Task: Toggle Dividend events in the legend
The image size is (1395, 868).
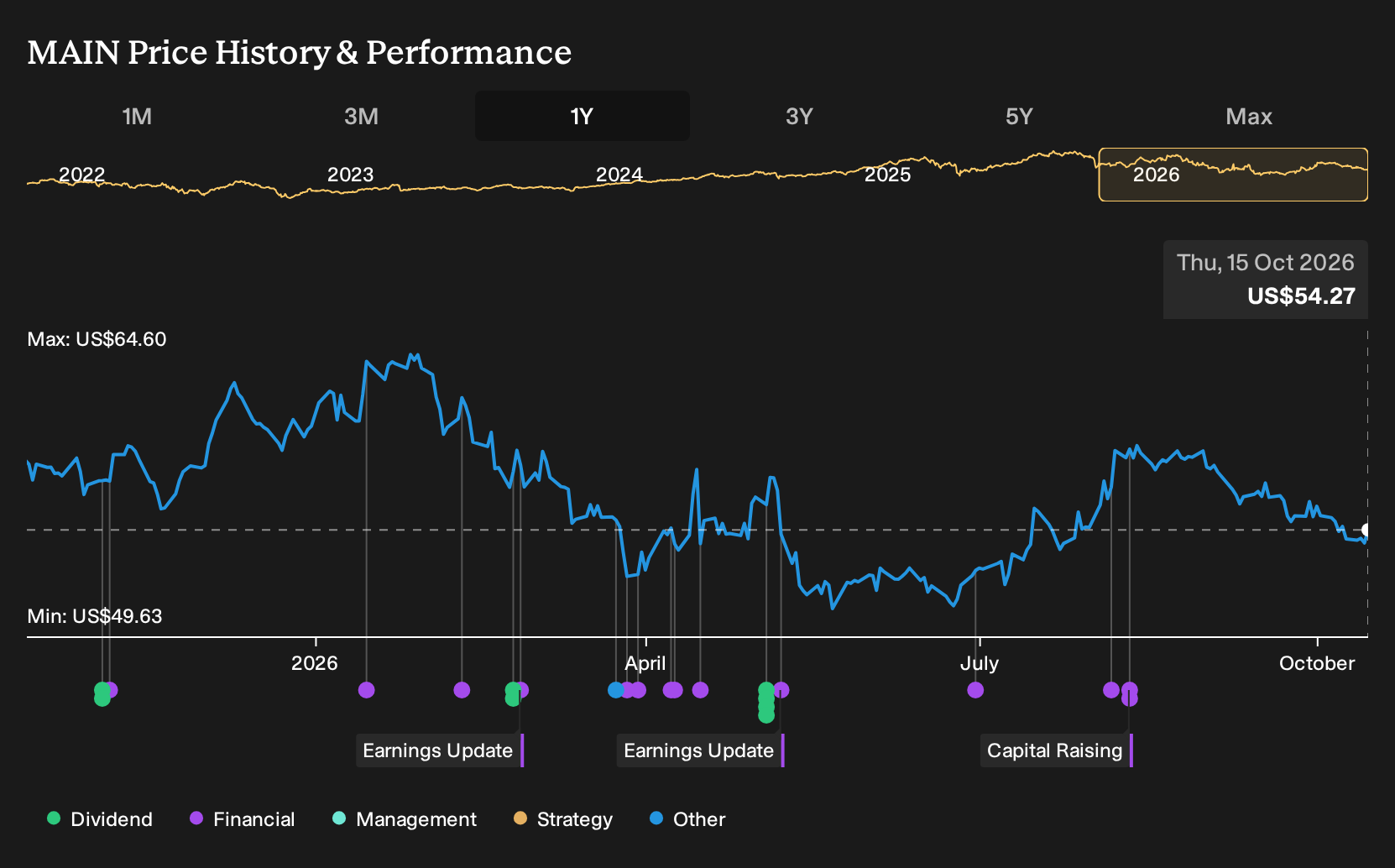Action: [x=100, y=819]
